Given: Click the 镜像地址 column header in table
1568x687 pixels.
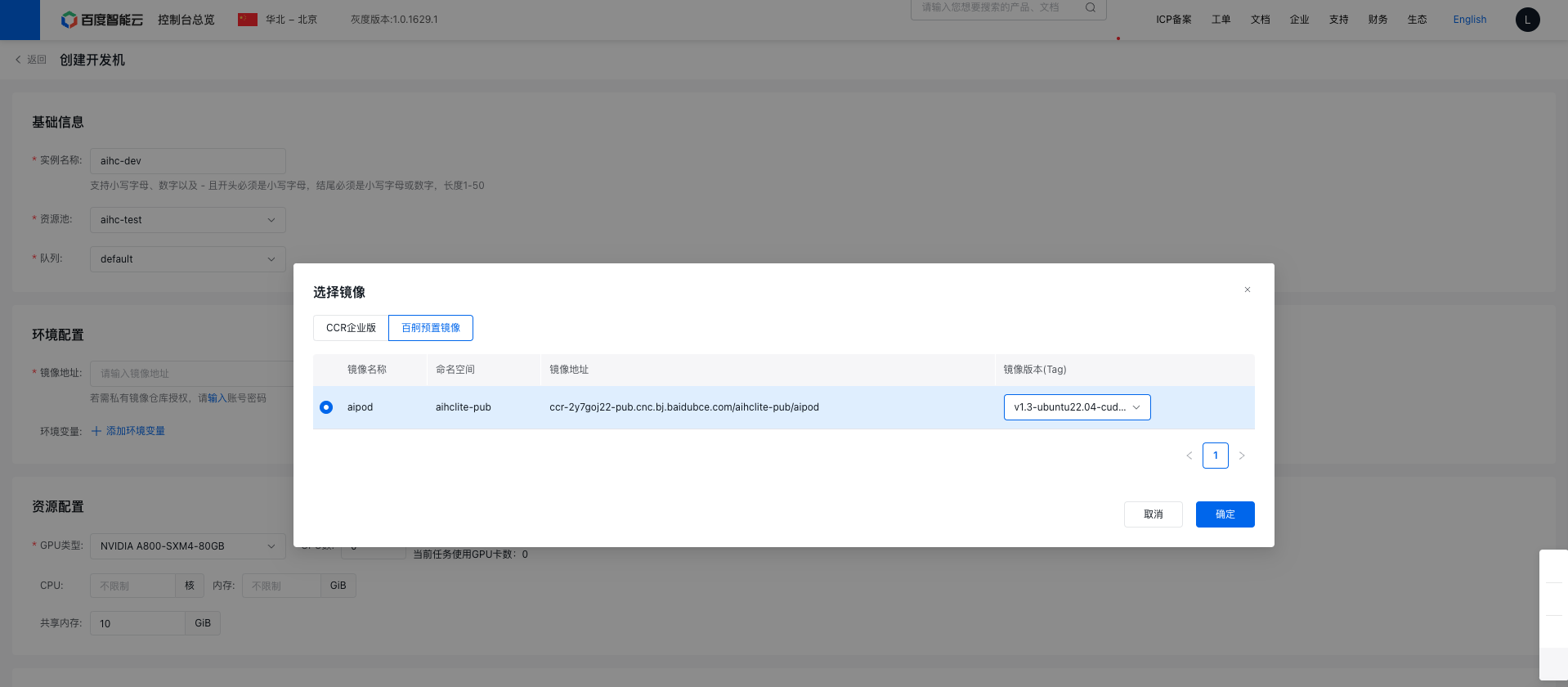Looking at the screenshot, I should pyautogui.click(x=569, y=370).
